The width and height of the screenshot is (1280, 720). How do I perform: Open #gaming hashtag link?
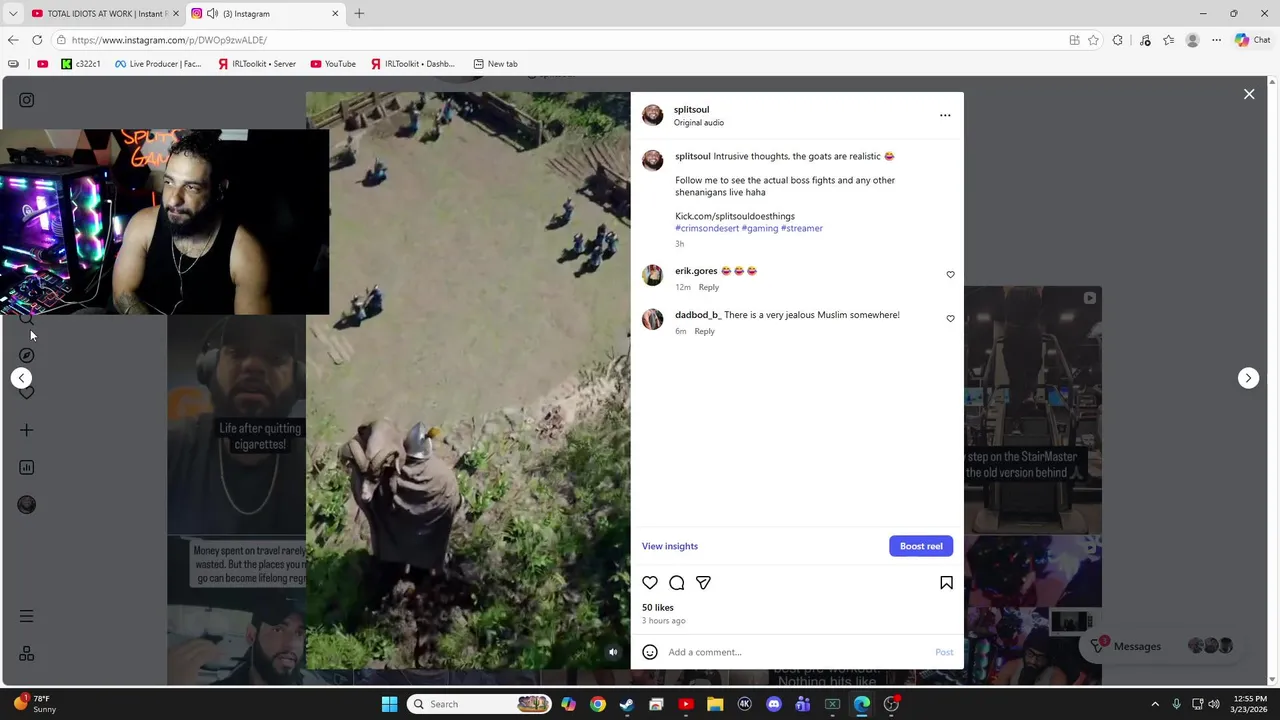coord(760,228)
